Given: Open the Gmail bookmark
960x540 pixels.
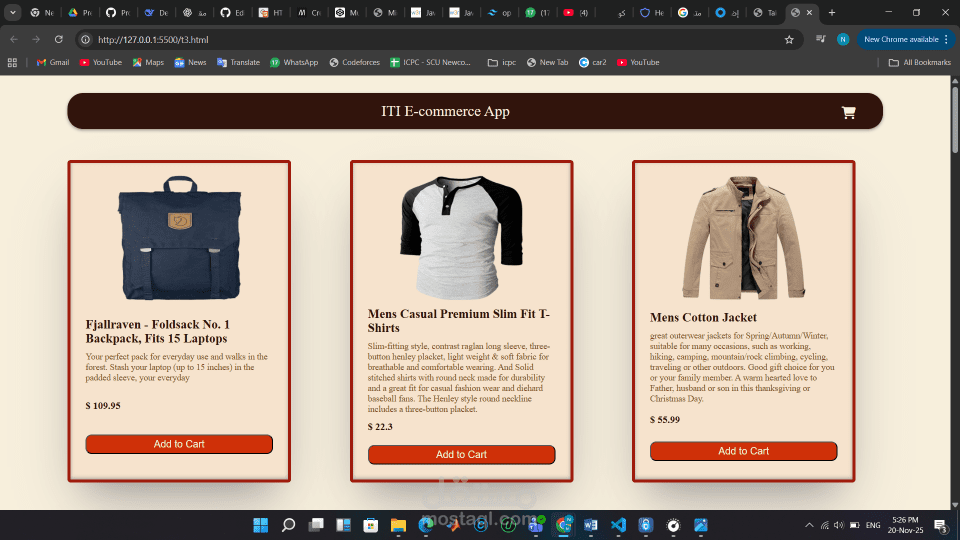Looking at the screenshot, I should 53,62.
